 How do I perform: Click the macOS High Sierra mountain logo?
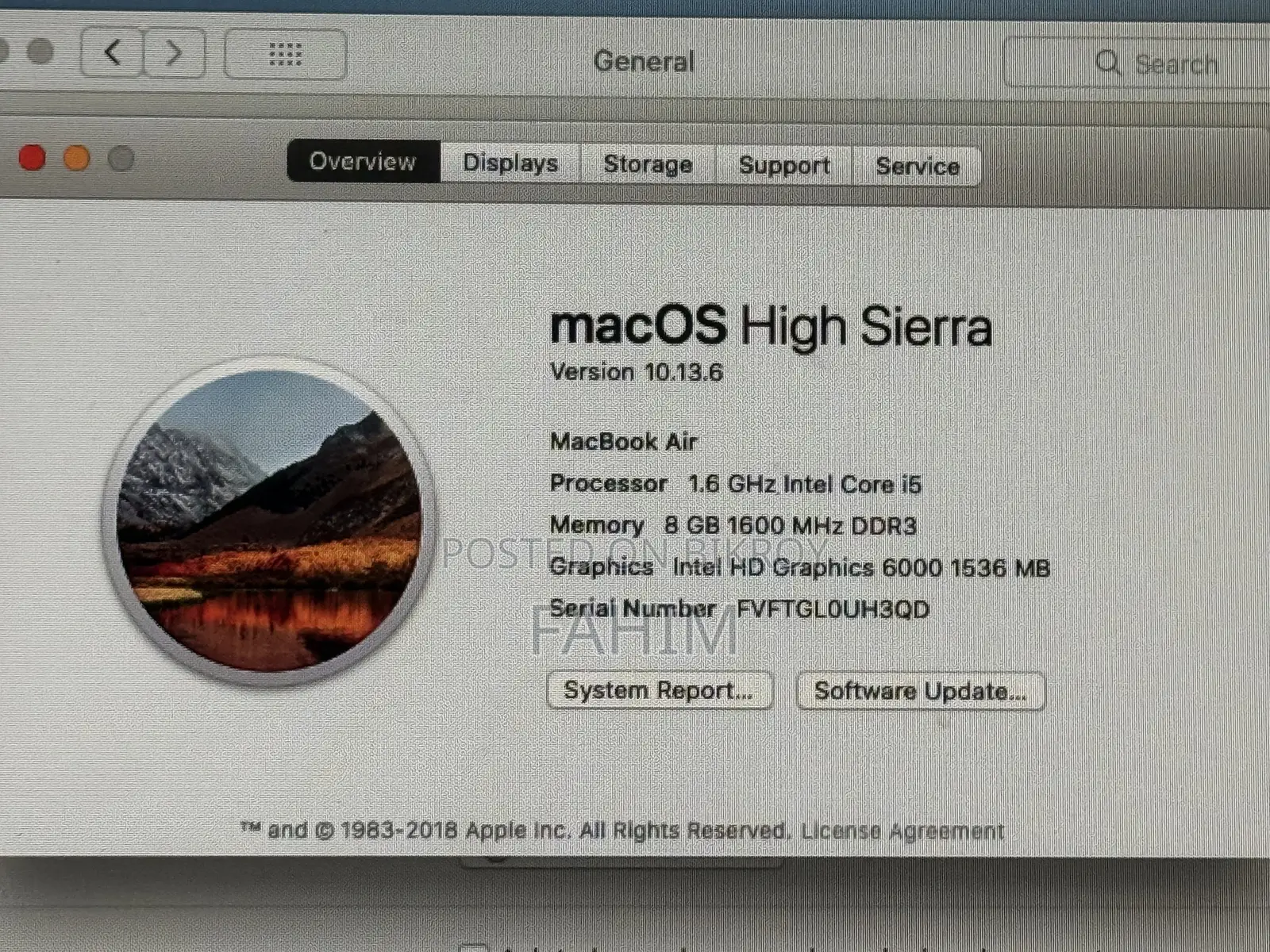[270, 520]
